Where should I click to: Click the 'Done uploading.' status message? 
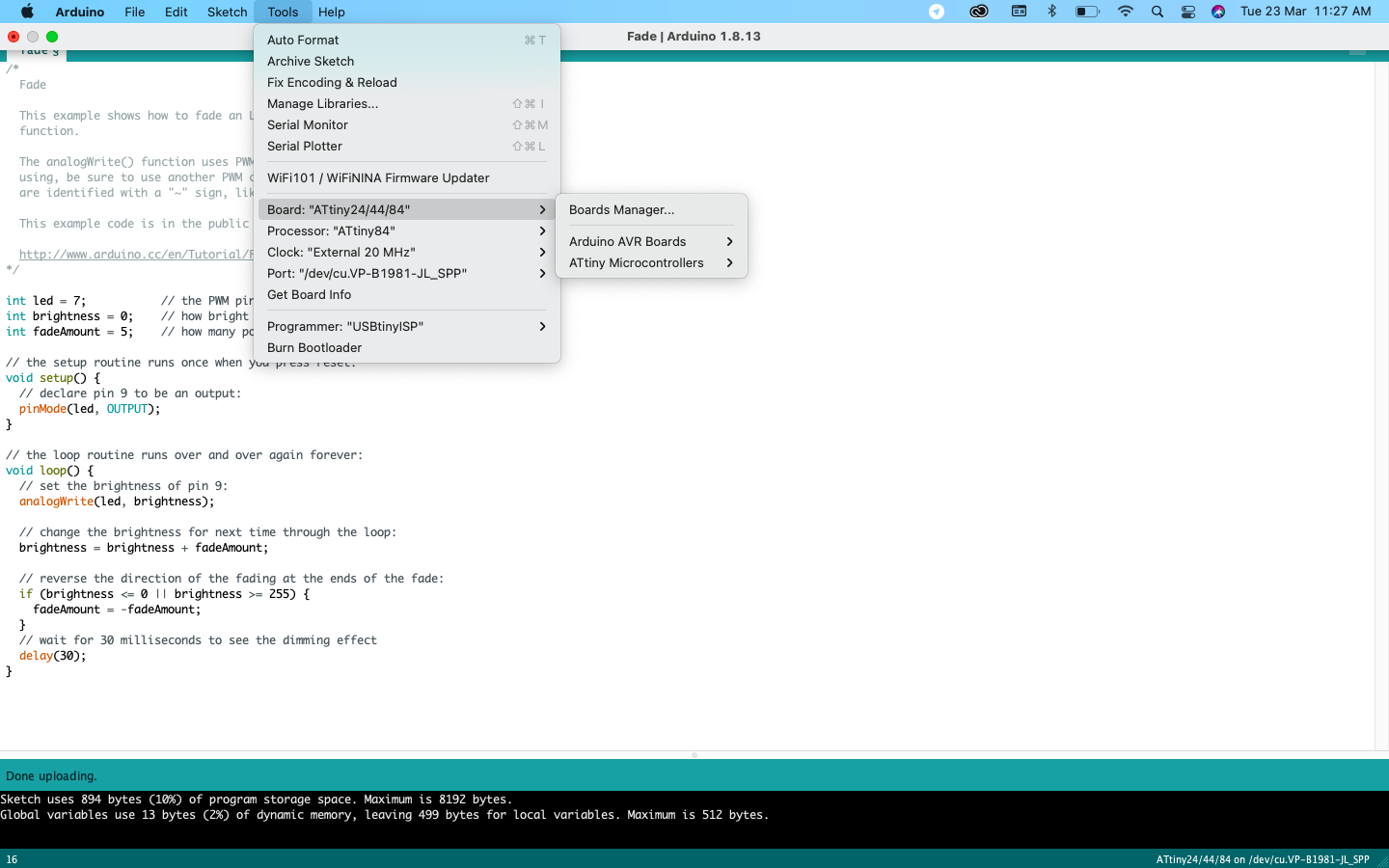coord(51,775)
